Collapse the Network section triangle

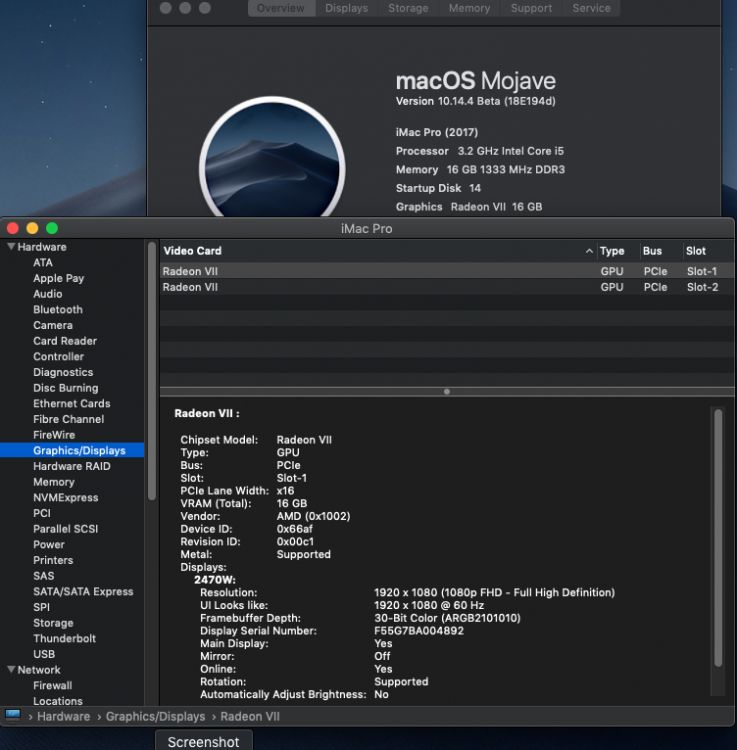pos(11,670)
